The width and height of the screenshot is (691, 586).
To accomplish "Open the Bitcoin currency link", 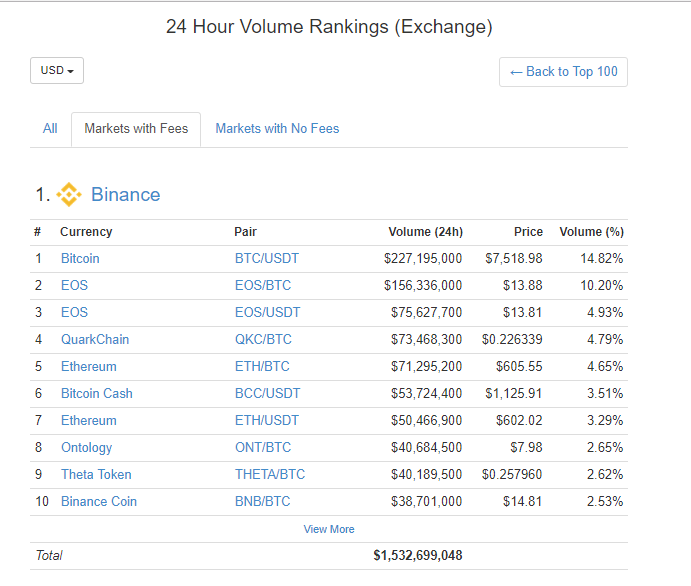I will coord(80,259).
